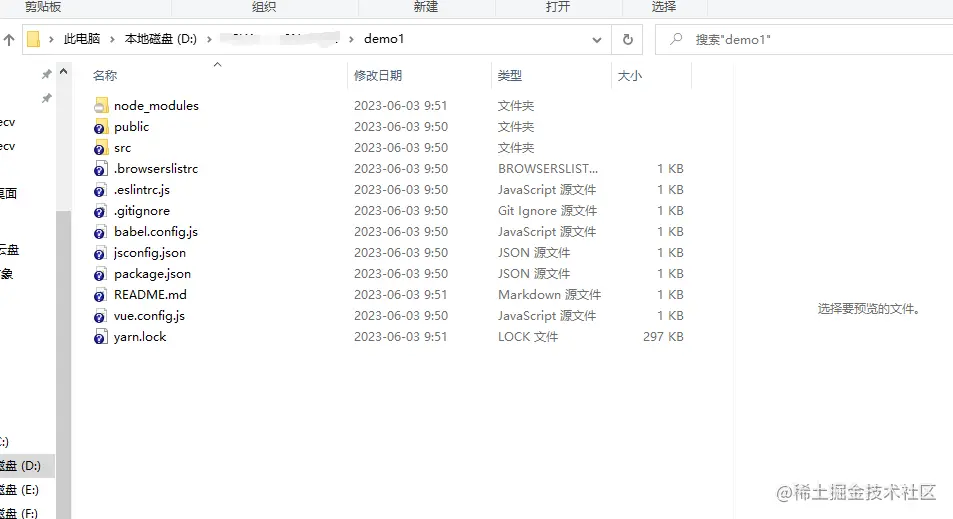The width and height of the screenshot is (953, 519).
Task: Select the jsconfig.json file name
Action: click(150, 253)
